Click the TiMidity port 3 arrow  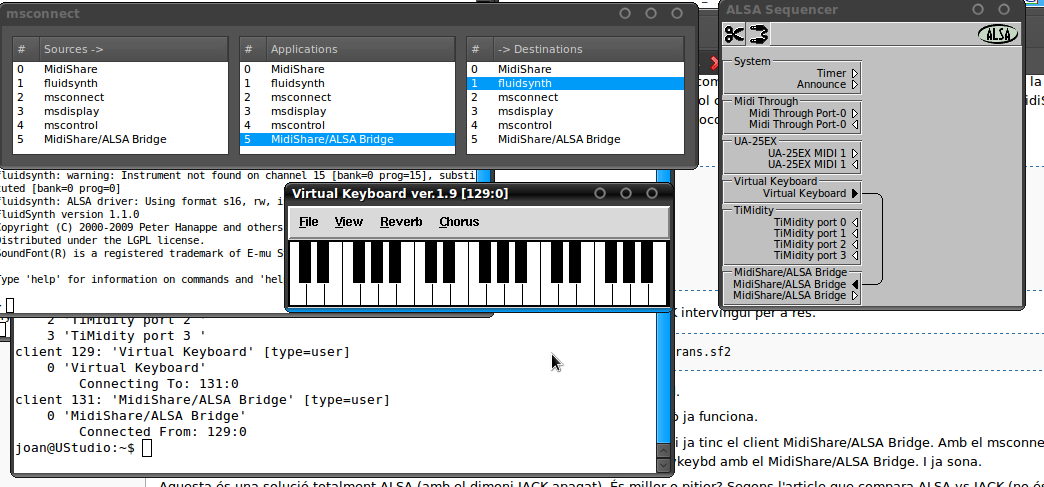pos(855,255)
